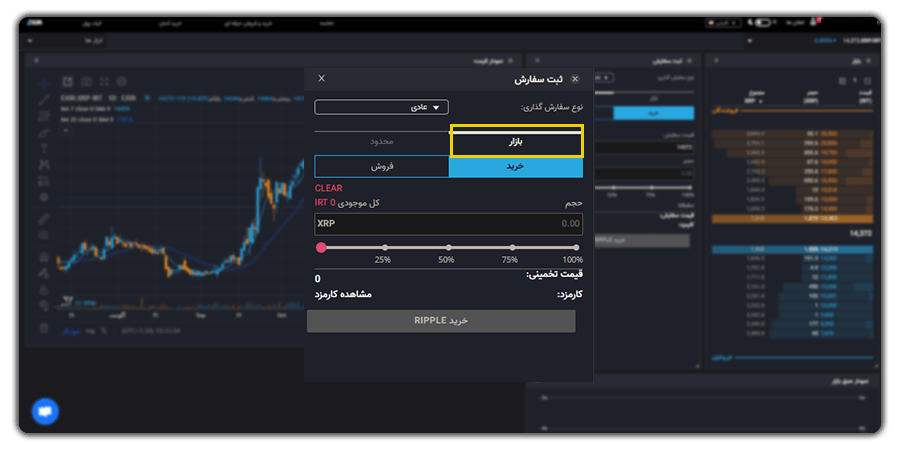
Task: Select the brush drawing tool on chart
Action: point(44,132)
